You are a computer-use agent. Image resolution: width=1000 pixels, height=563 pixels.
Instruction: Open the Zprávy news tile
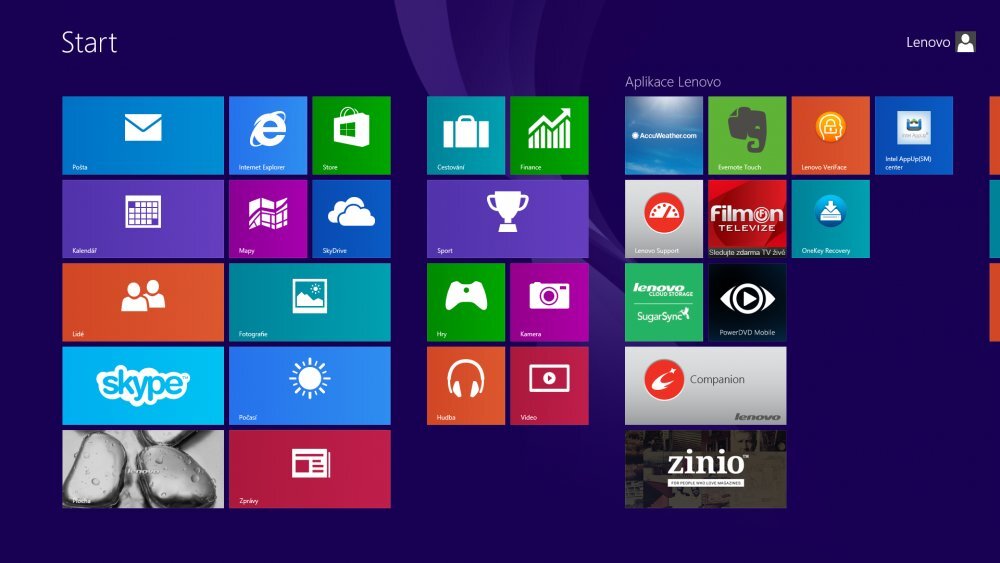click(x=310, y=469)
